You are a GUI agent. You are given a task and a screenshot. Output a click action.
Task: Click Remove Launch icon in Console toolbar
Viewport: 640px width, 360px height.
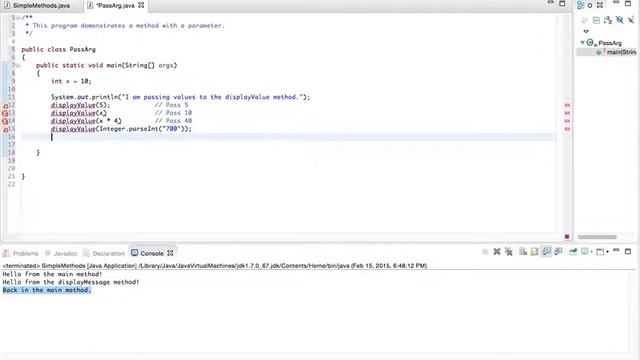(497, 252)
